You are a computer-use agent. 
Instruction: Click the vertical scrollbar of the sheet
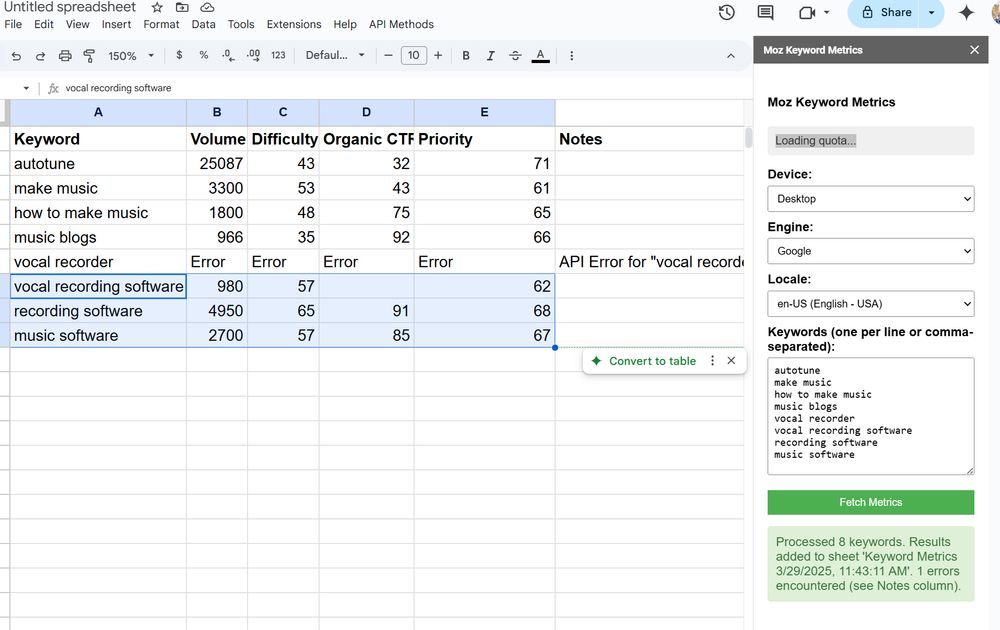pyautogui.click(x=748, y=138)
